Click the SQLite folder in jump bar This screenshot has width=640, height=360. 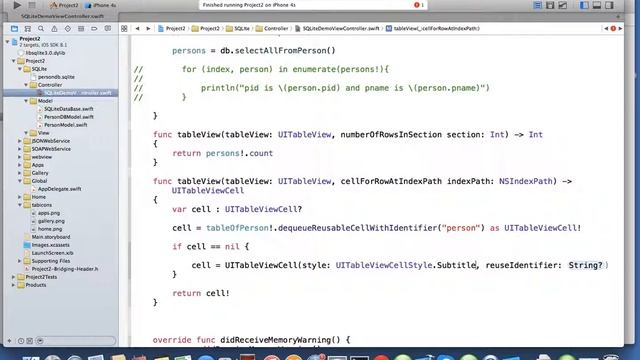point(238,29)
